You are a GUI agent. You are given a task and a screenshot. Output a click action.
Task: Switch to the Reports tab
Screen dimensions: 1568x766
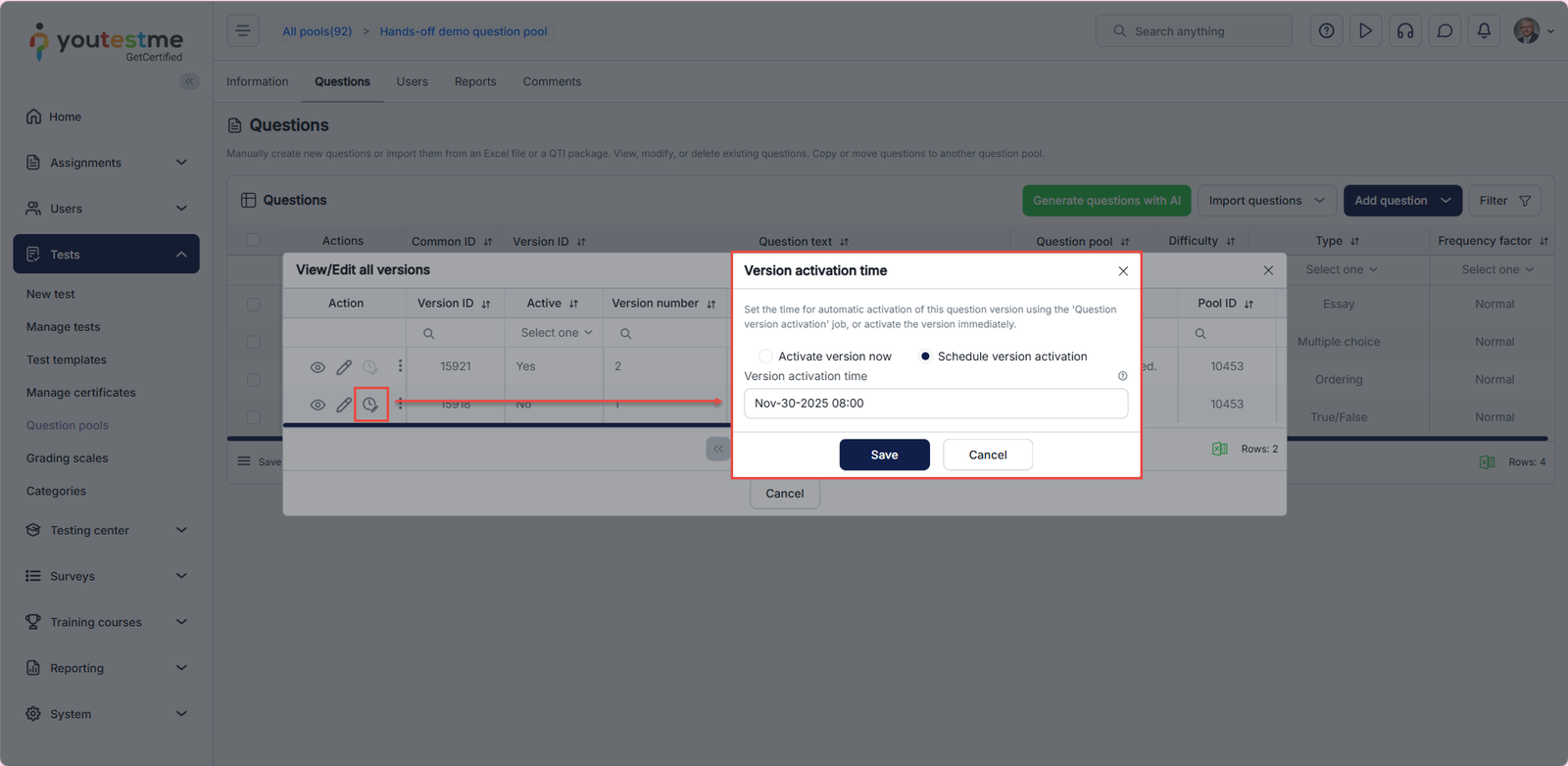pyautogui.click(x=475, y=82)
